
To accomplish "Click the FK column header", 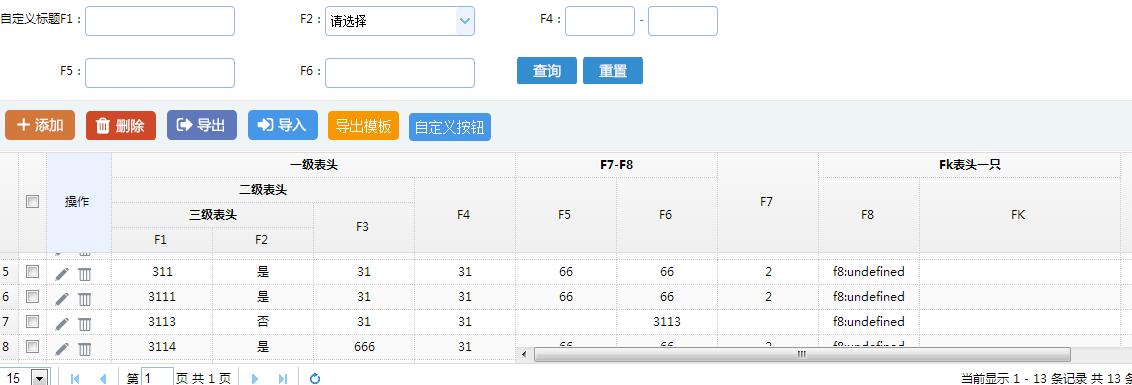I will pos(1019,215).
